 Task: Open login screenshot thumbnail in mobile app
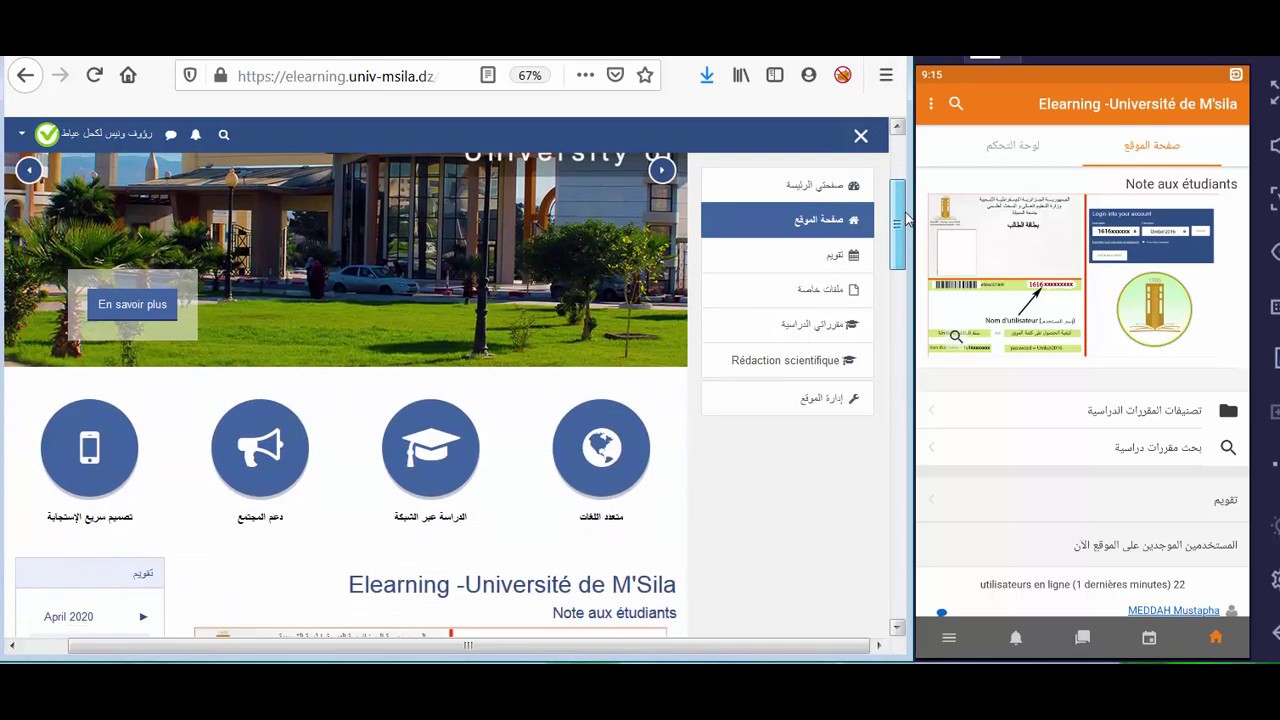[x=1151, y=236]
